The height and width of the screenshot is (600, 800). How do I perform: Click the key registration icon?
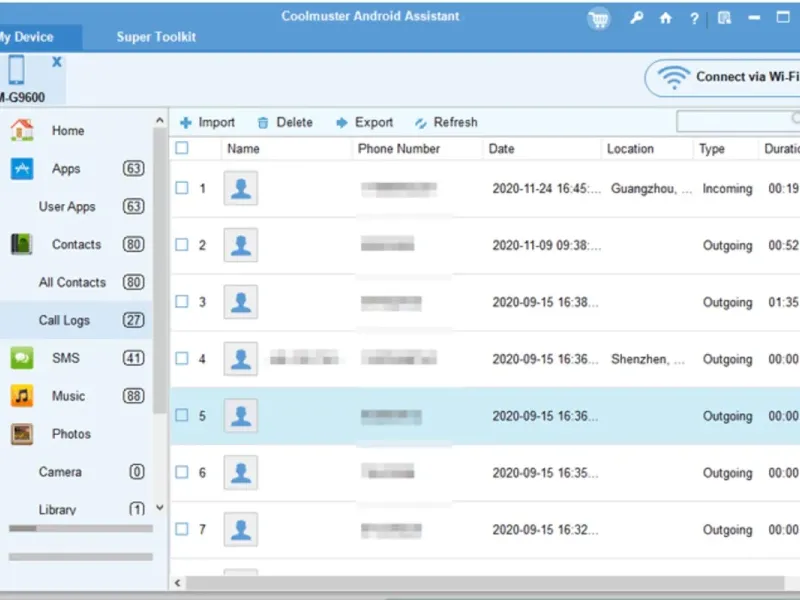(x=636, y=18)
